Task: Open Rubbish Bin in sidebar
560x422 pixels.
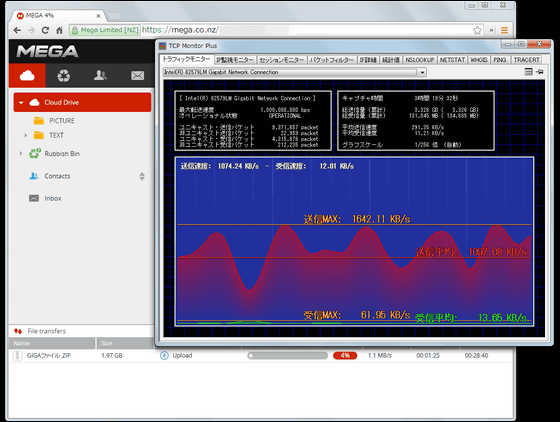Action: click(62, 154)
